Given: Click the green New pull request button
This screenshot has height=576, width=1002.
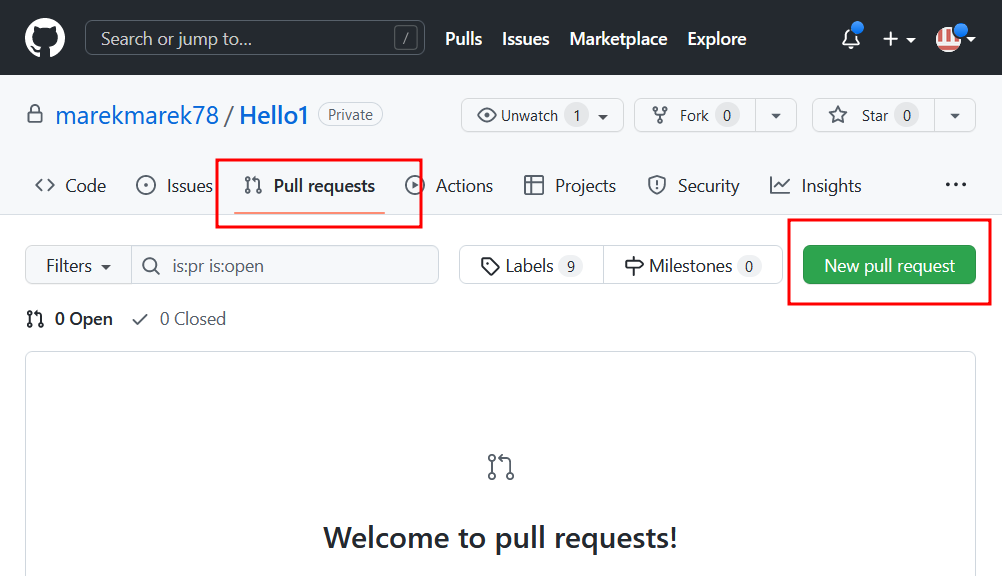Looking at the screenshot, I should pyautogui.click(x=889, y=266).
